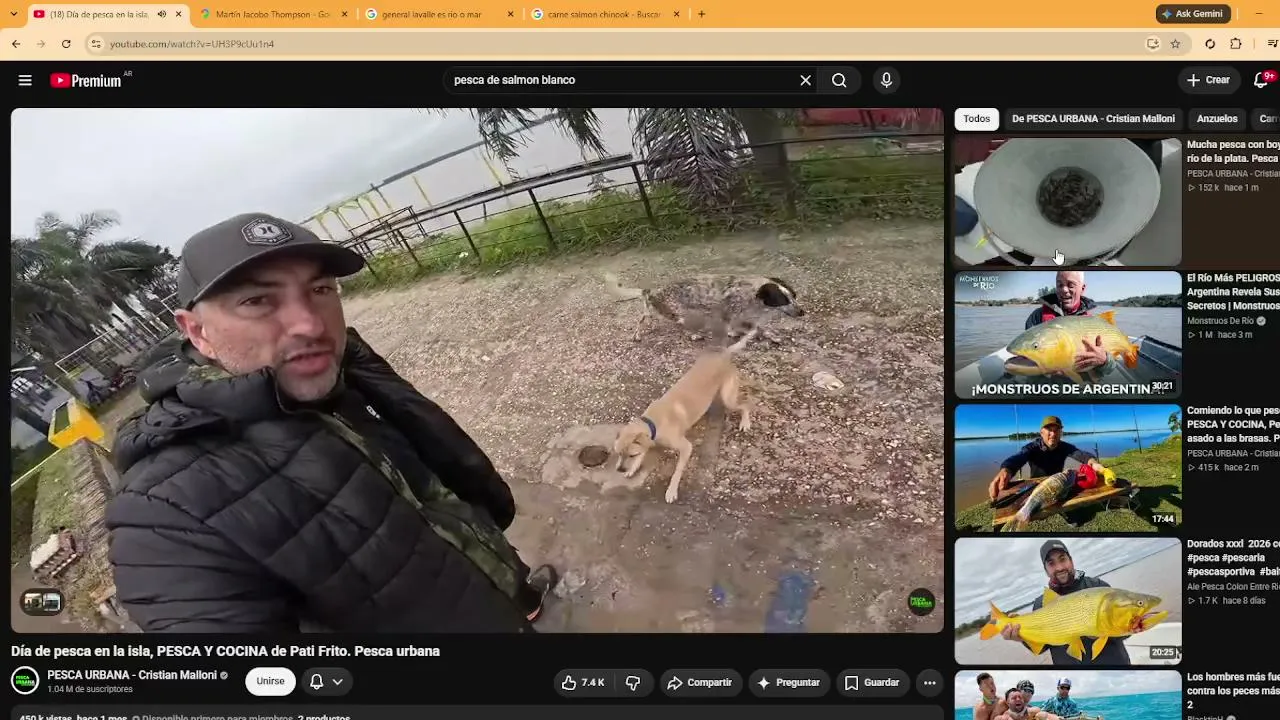Open more actions (three dots) below video

[929, 683]
